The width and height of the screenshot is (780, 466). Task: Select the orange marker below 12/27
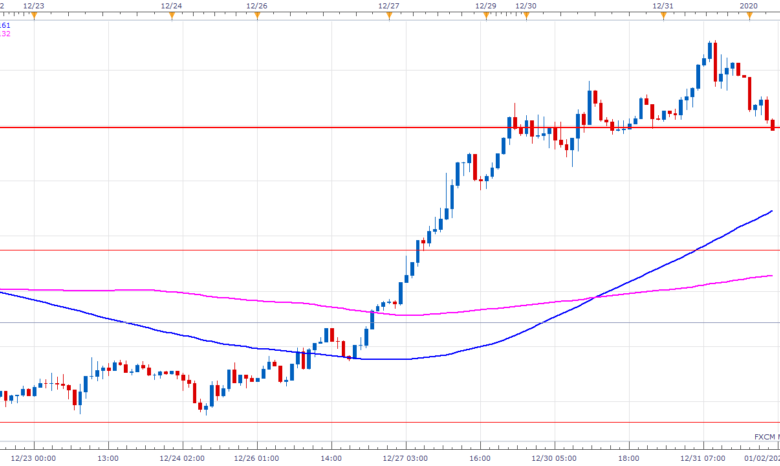click(x=389, y=16)
